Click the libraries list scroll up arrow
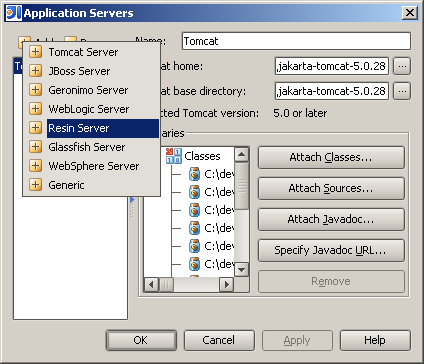 [x=242, y=154]
